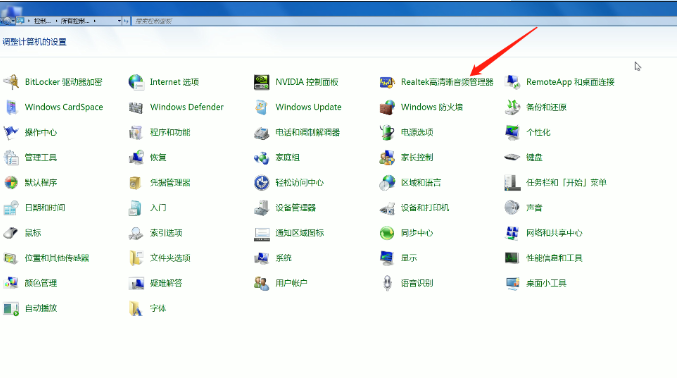Open the Windows 防火墙 brick wall icon

click(387, 107)
